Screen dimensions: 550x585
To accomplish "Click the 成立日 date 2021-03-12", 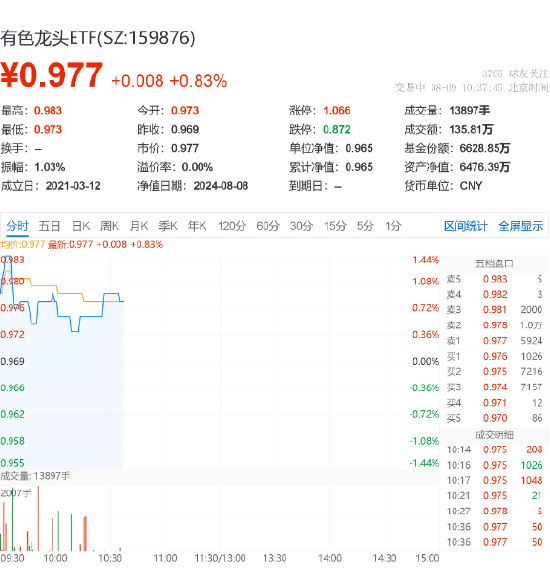I will [x=73, y=186].
